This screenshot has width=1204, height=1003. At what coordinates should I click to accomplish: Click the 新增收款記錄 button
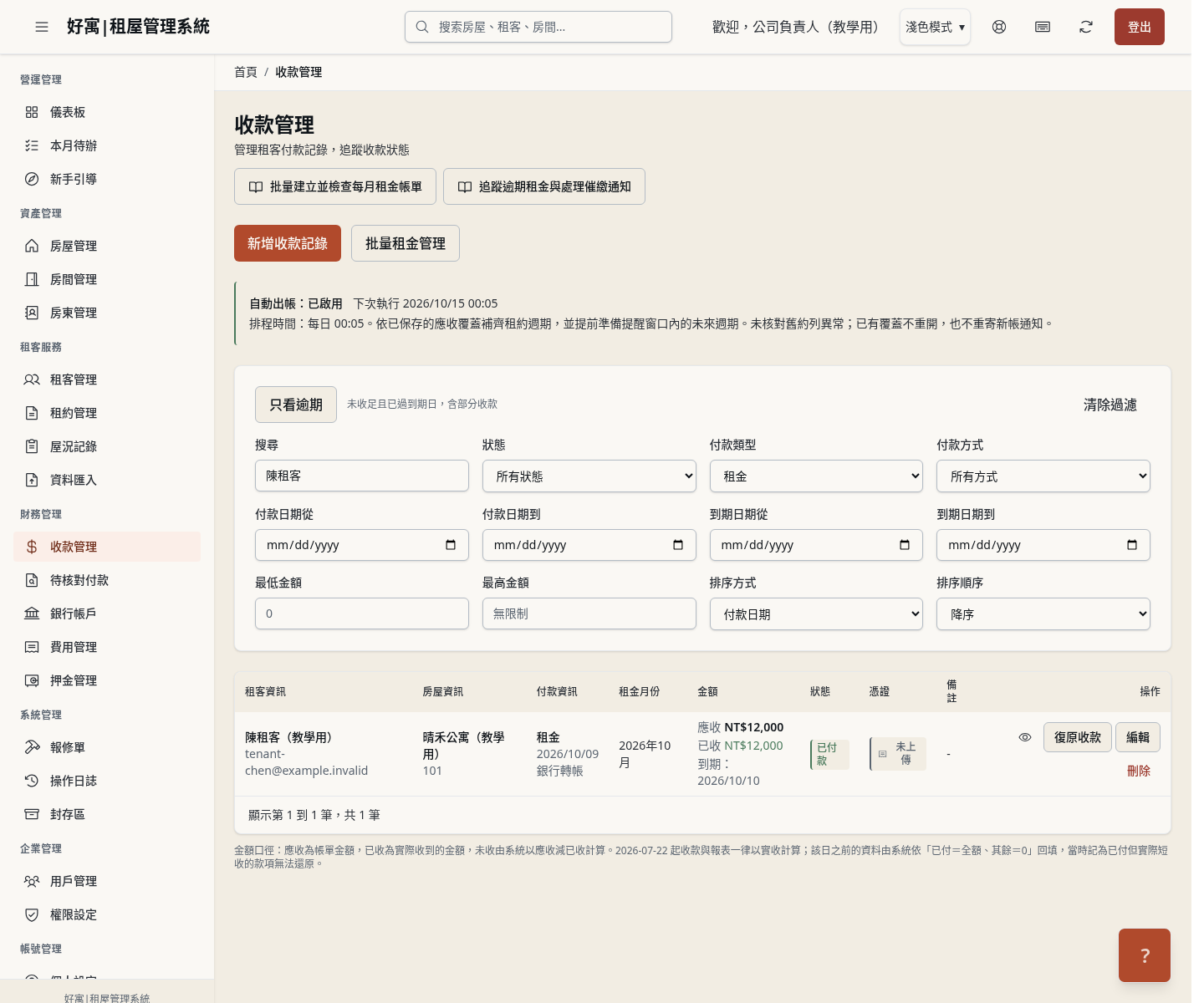[288, 243]
